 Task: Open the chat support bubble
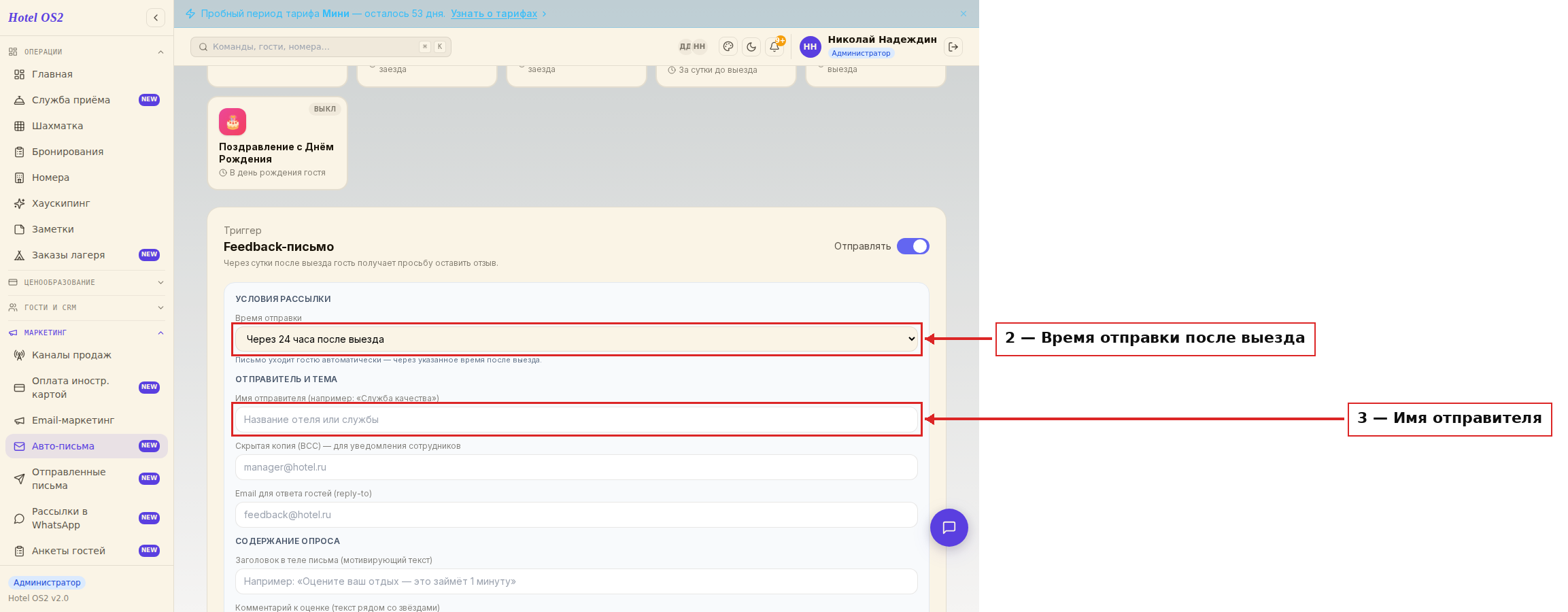tap(949, 528)
